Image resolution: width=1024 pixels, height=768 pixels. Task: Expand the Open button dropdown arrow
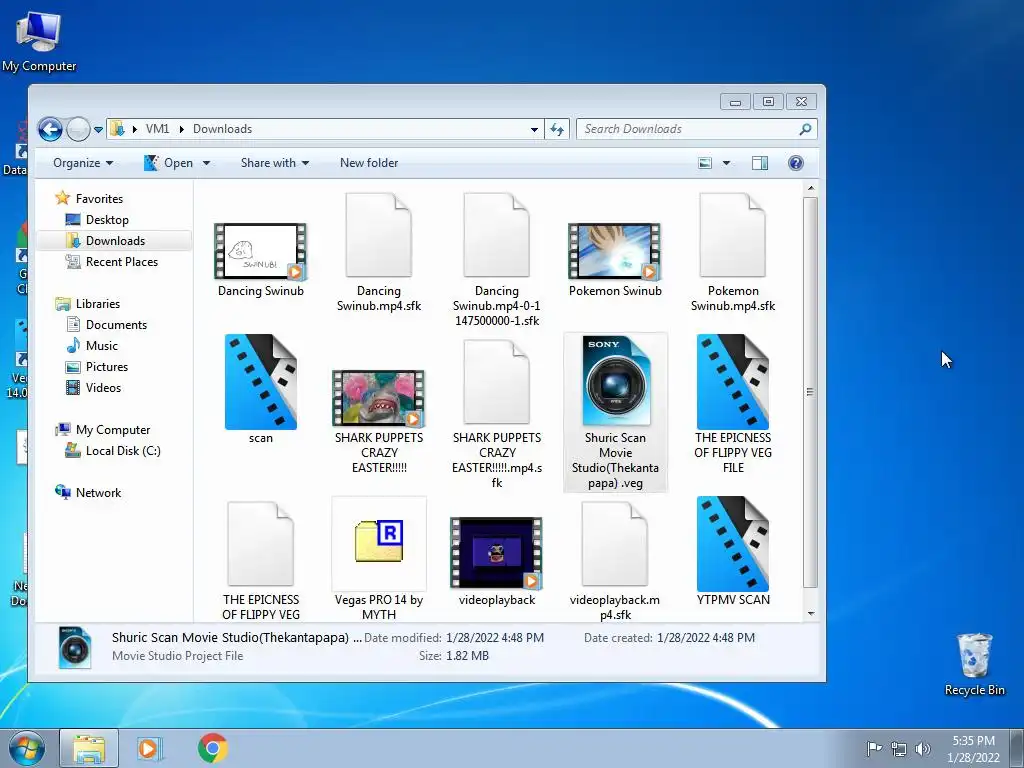[x=206, y=163]
